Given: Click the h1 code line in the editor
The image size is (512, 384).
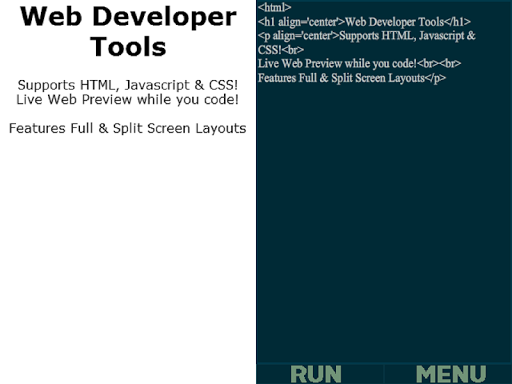Looking at the screenshot, I should (364, 22).
